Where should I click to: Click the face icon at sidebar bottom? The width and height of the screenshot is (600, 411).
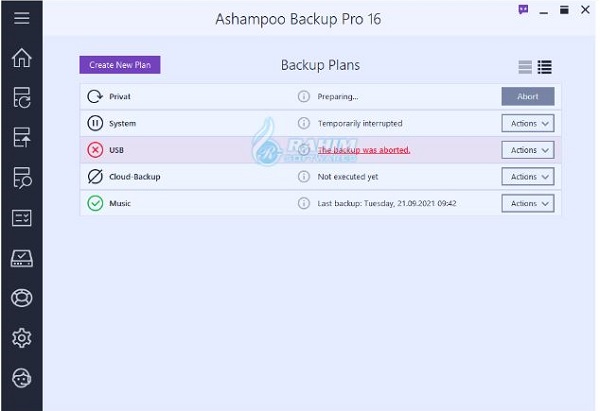21,378
